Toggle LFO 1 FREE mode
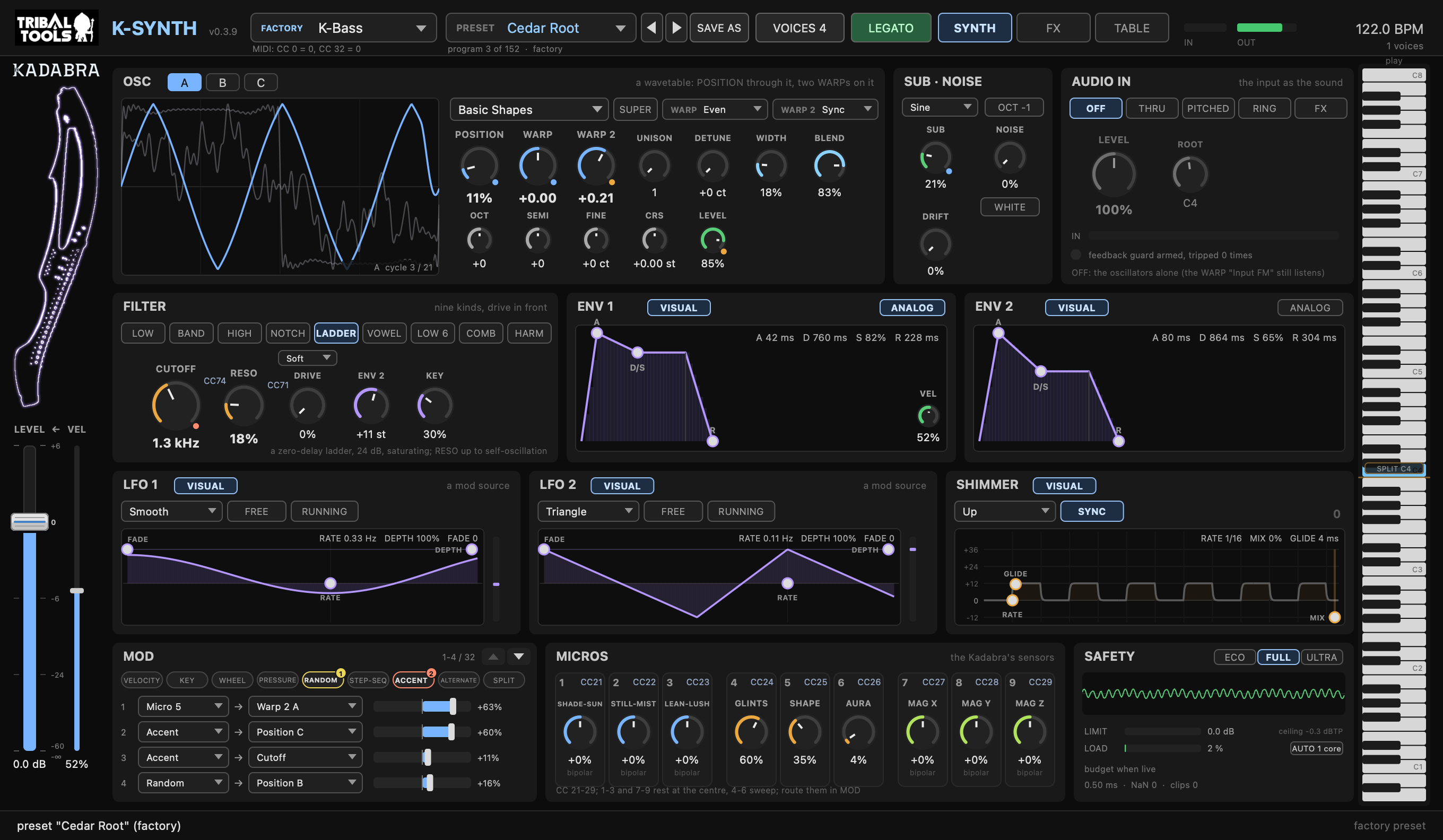Screen dimensions: 1443x840 coord(256,512)
